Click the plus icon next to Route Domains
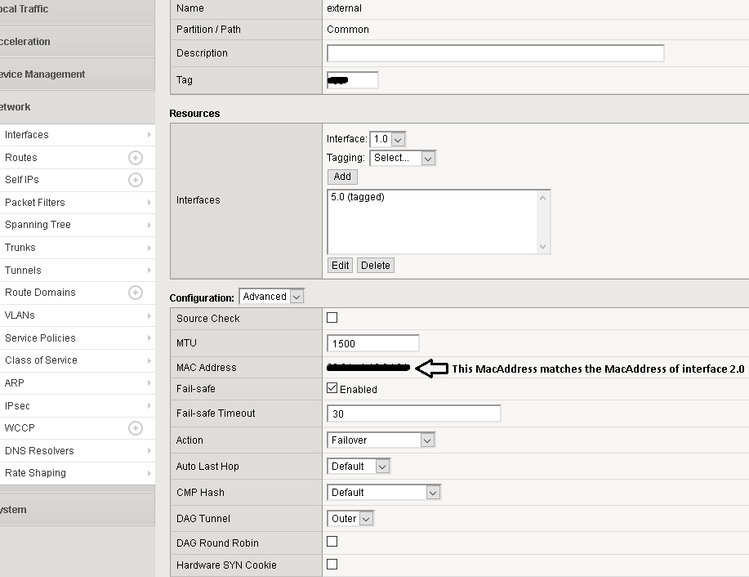The height and width of the screenshot is (577, 749). pyautogui.click(x=135, y=292)
